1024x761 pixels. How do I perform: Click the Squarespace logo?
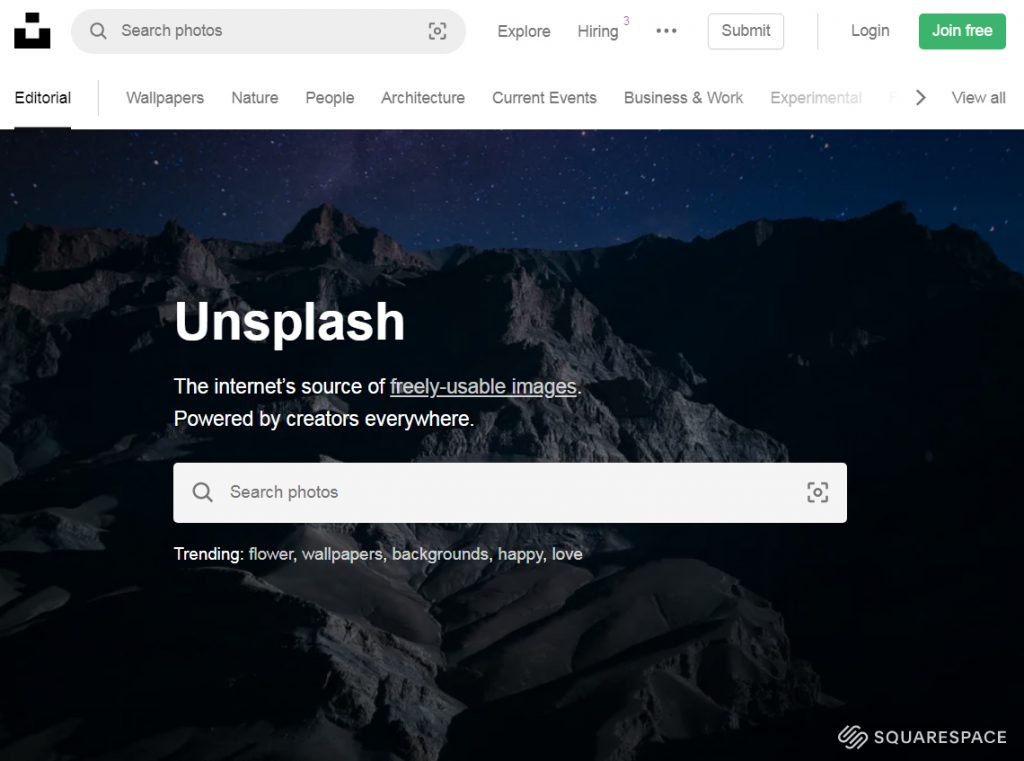click(x=922, y=737)
